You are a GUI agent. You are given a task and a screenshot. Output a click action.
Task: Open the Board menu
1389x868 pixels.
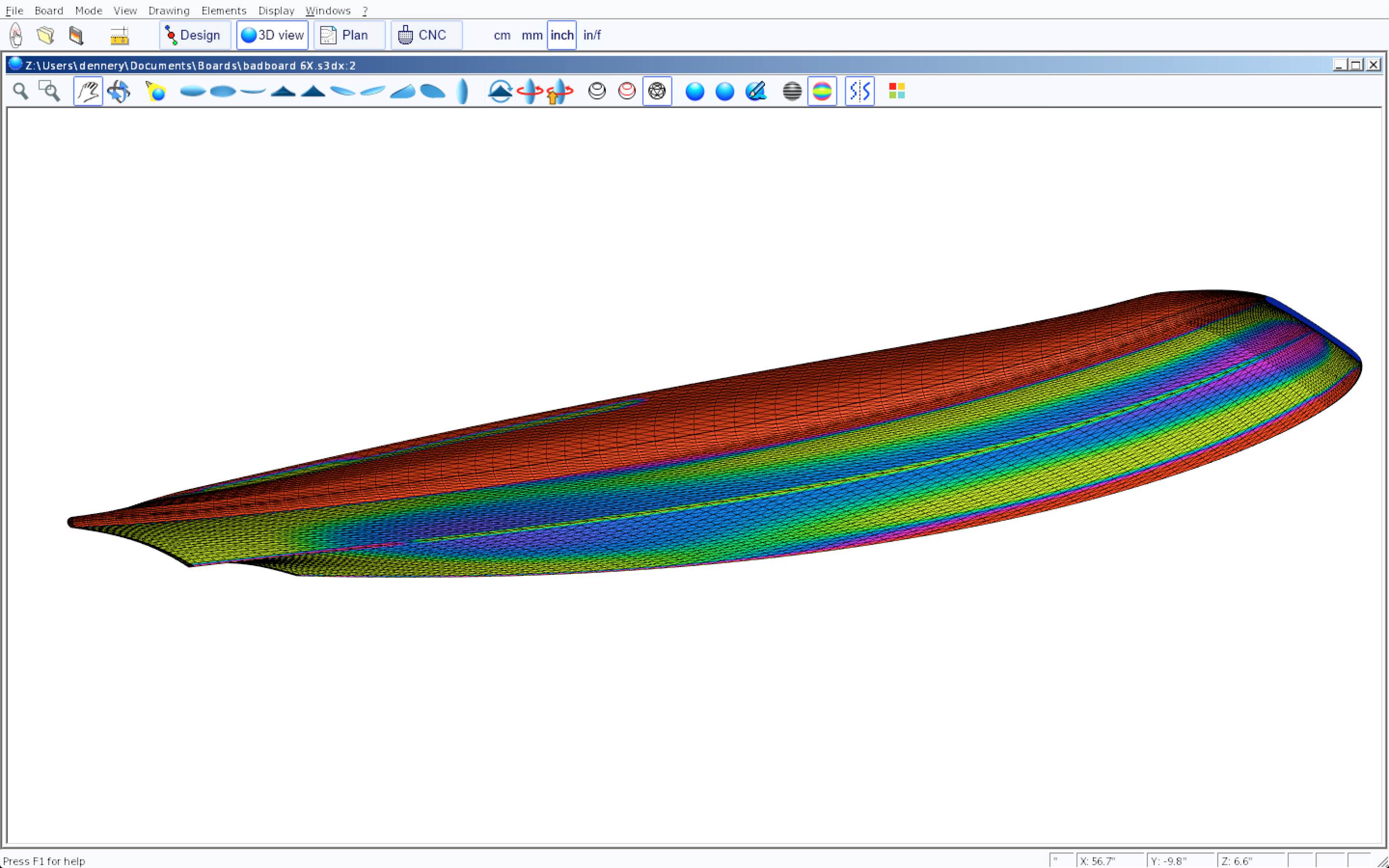click(49, 10)
